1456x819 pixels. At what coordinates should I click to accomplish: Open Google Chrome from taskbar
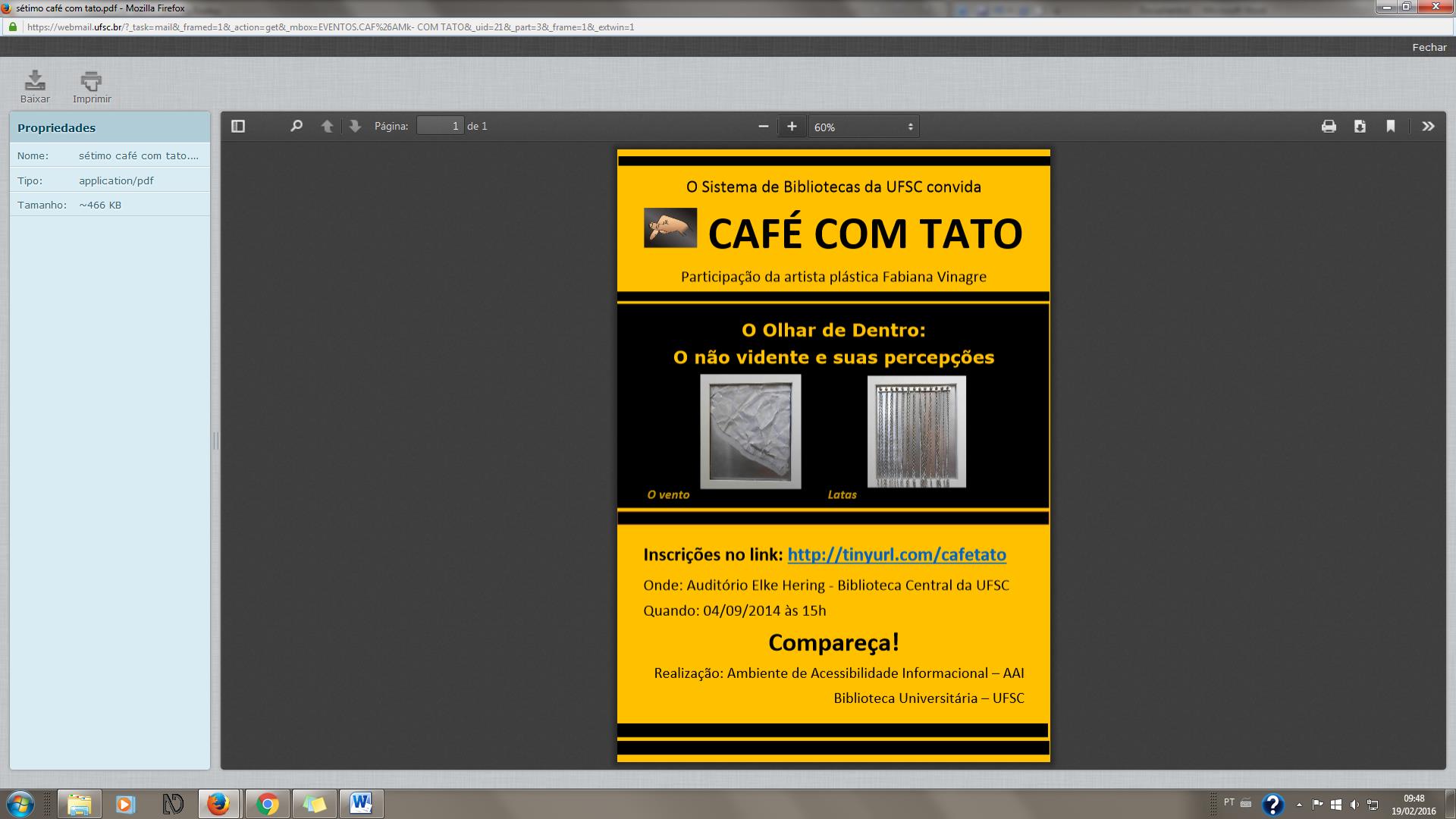pos(267,804)
